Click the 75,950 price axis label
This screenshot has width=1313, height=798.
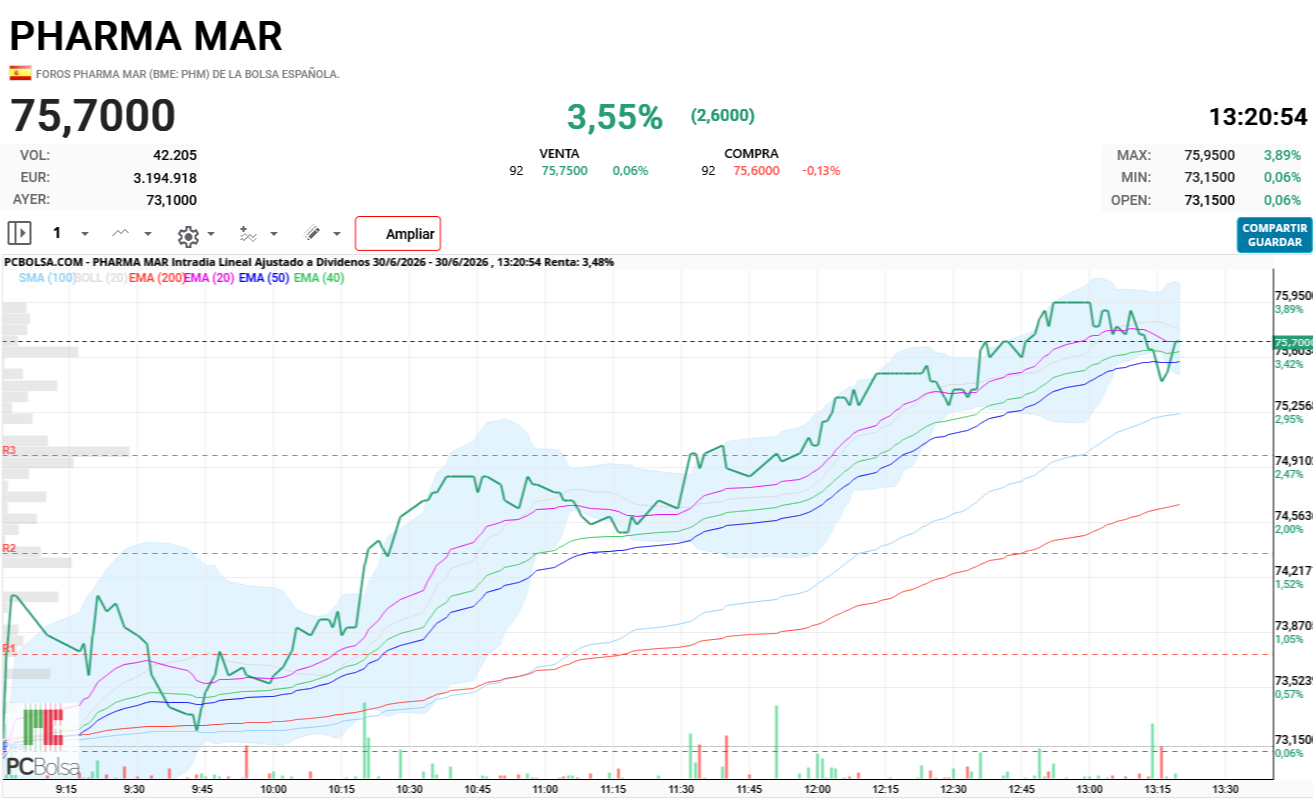[x=1293, y=296]
